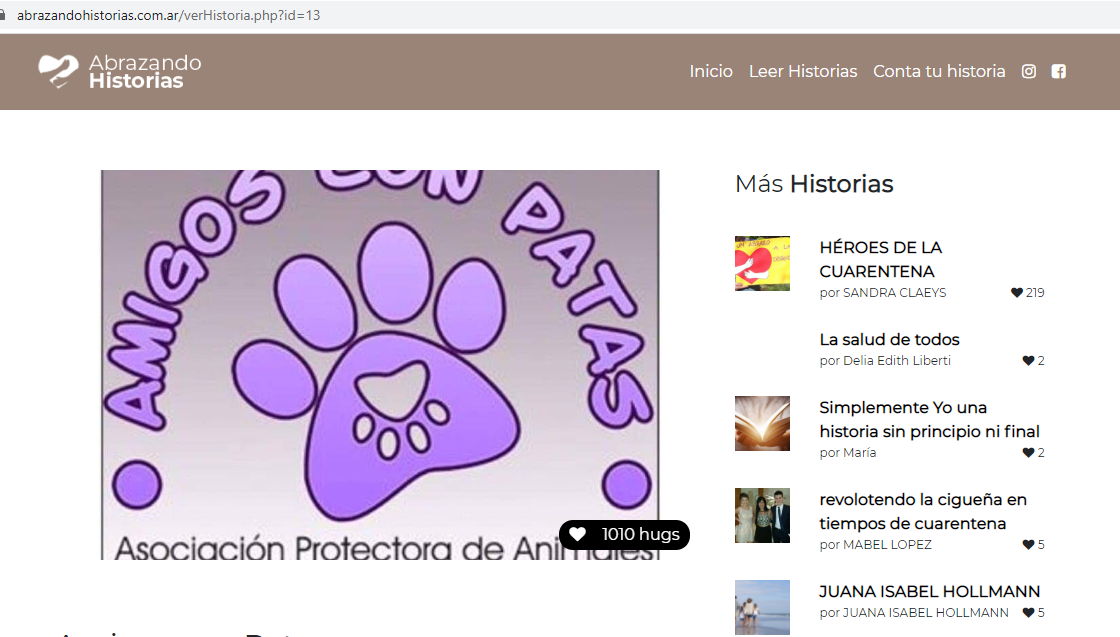
Task: Open the Inicio menu item
Action: pos(711,71)
